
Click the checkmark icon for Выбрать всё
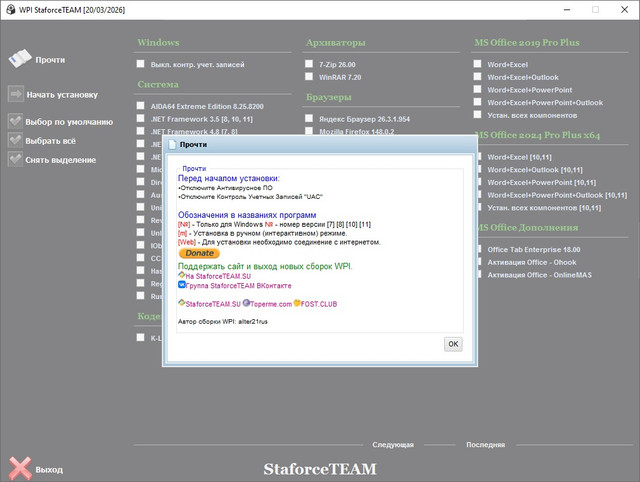point(16,140)
